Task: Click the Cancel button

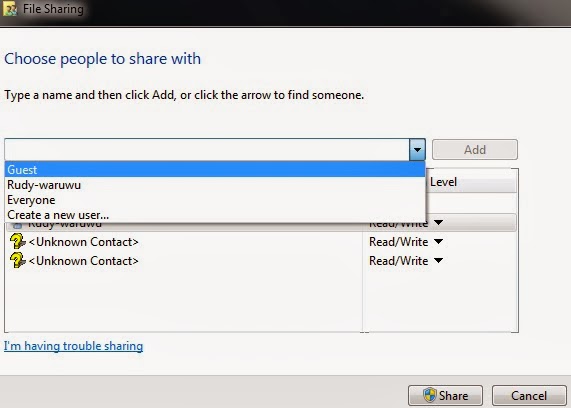Action: pos(529,396)
